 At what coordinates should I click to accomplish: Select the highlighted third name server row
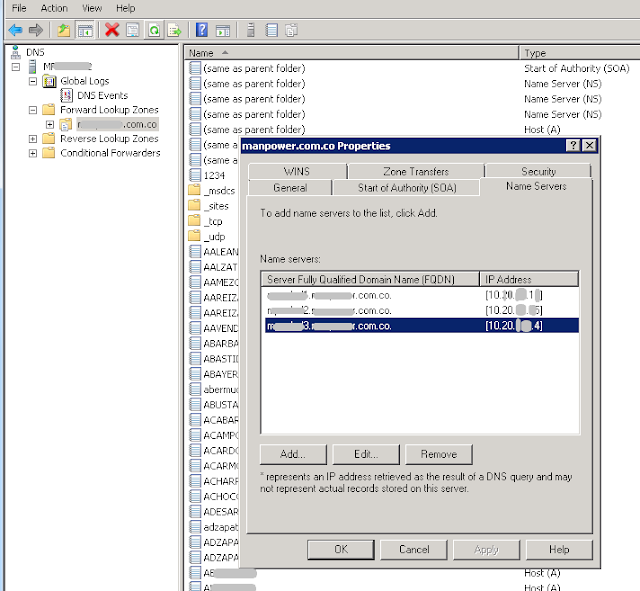tap(422, 326)
